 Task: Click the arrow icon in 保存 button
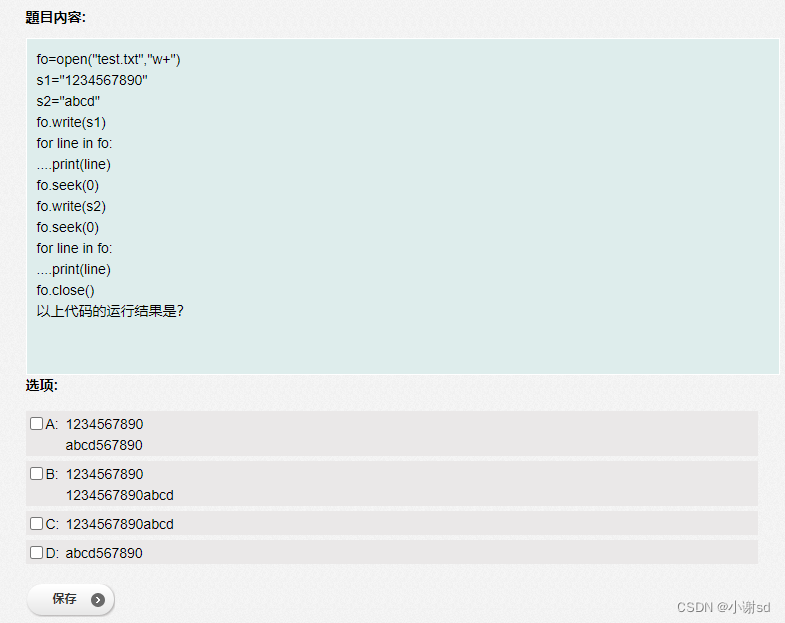click(x=98, y=599)
